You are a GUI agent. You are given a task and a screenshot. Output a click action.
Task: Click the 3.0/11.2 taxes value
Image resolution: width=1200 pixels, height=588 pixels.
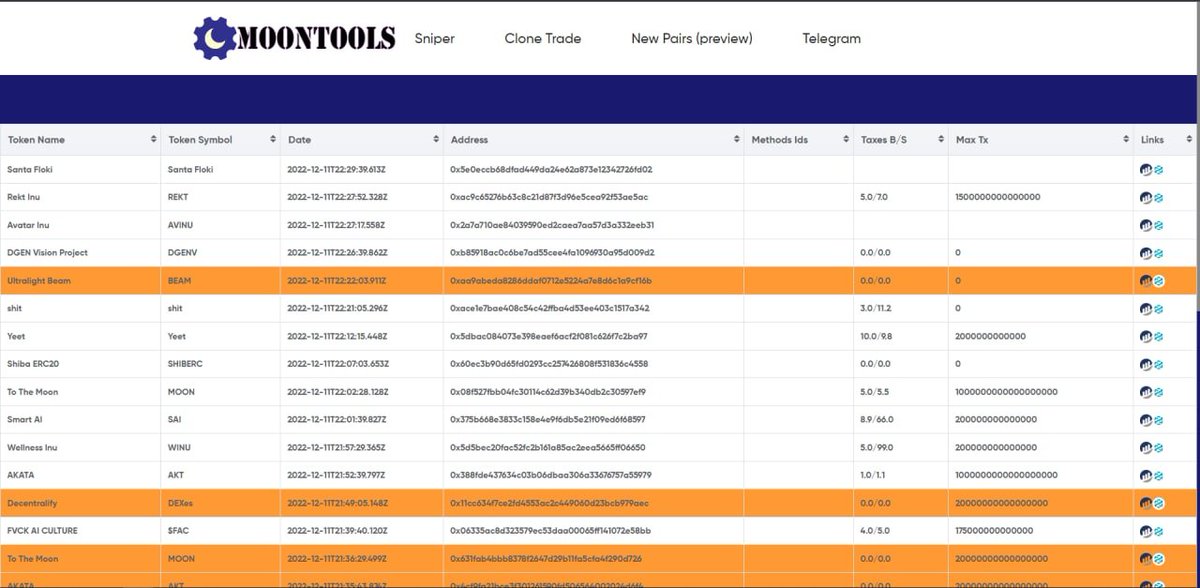(x=875, y=309)
